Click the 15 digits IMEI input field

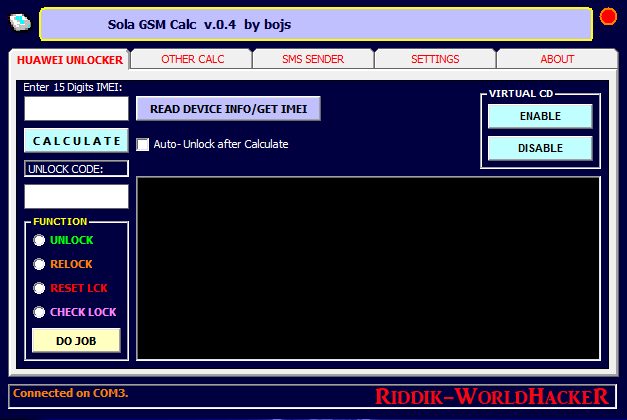tap(76, 108)
